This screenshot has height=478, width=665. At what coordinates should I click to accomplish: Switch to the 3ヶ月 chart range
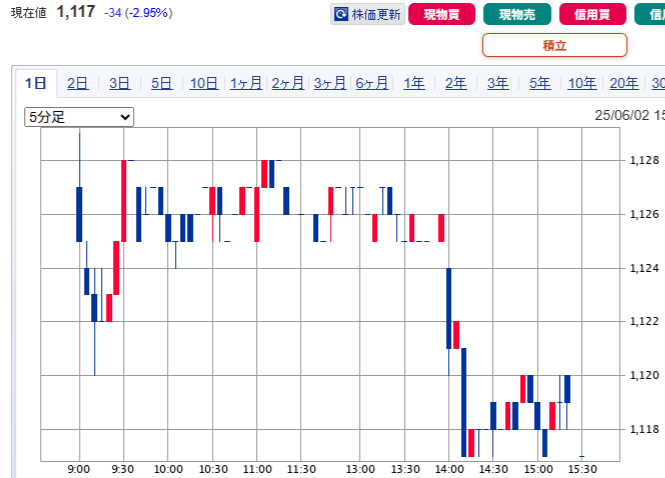[330, 83]
